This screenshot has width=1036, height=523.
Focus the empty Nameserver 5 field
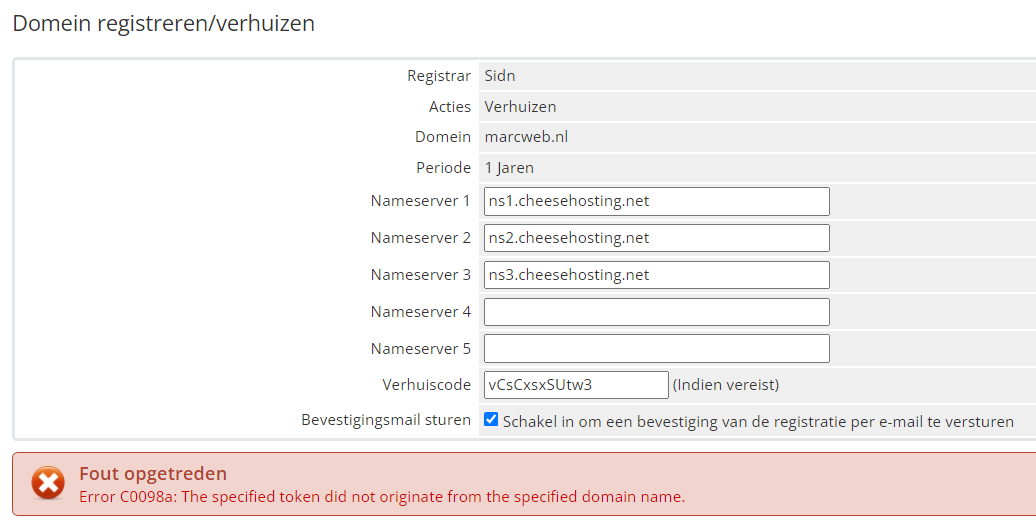[x=656, y=348]
